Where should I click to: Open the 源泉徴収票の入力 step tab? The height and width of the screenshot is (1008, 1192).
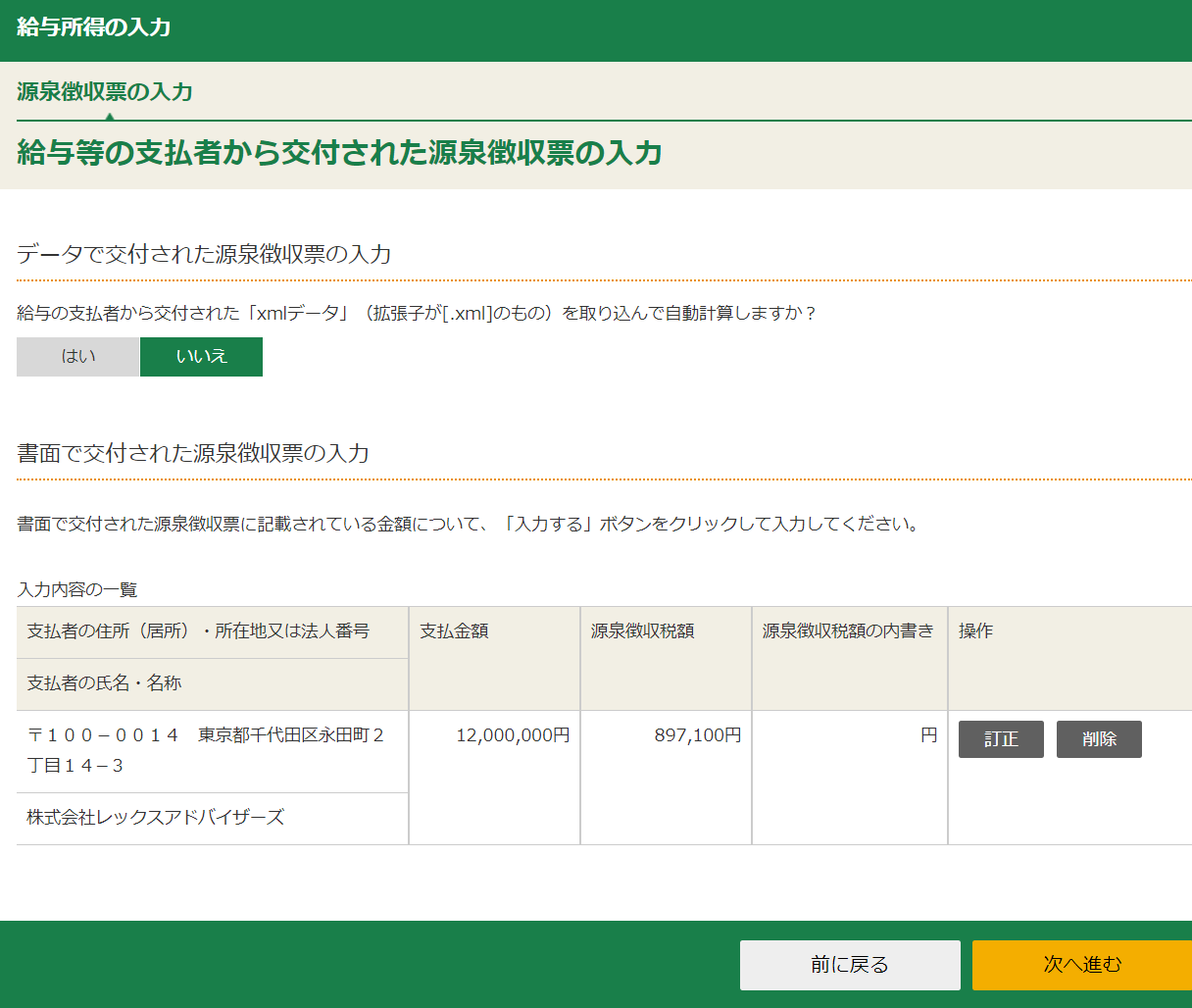pyautogui.click(x=105, y=92)
